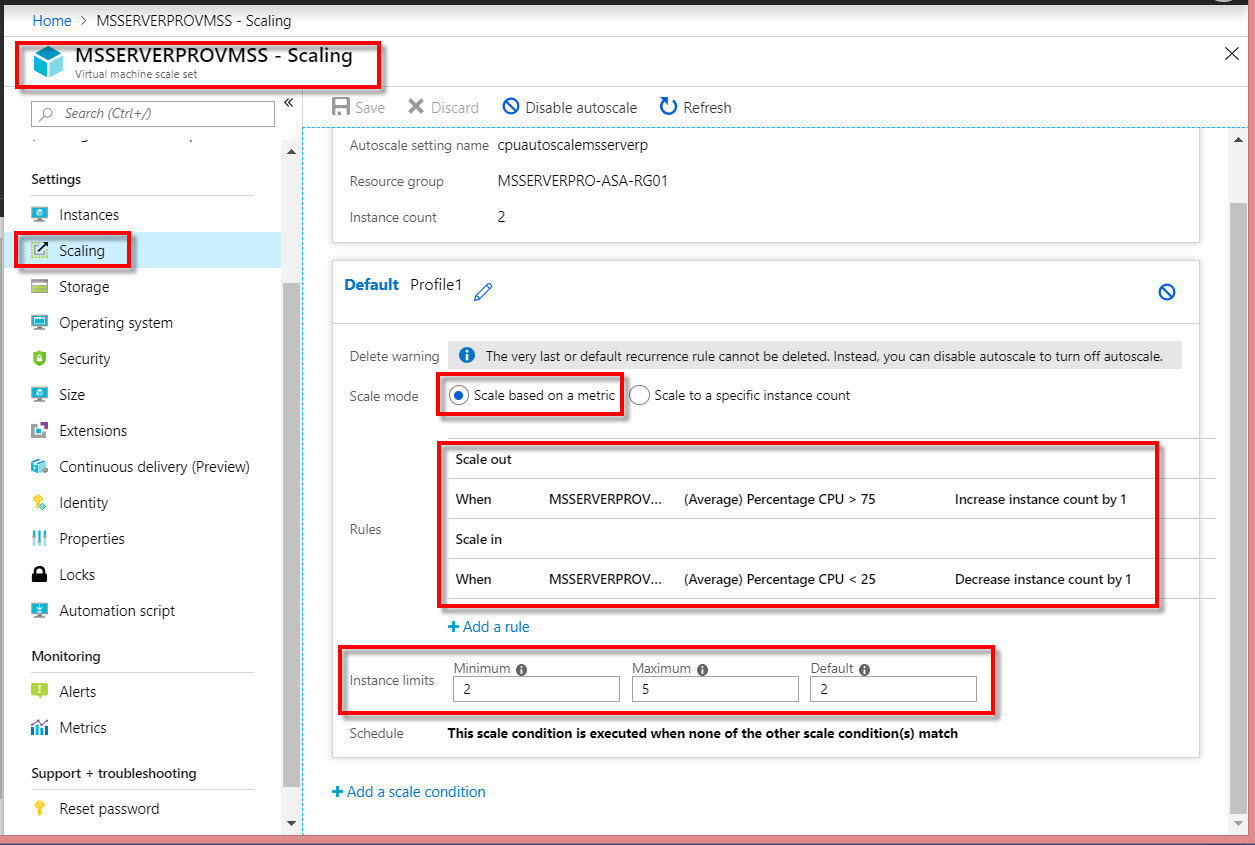1255x845 pixels.
Task: Open the Metrics monitoring page
Action: coord(82,728)
